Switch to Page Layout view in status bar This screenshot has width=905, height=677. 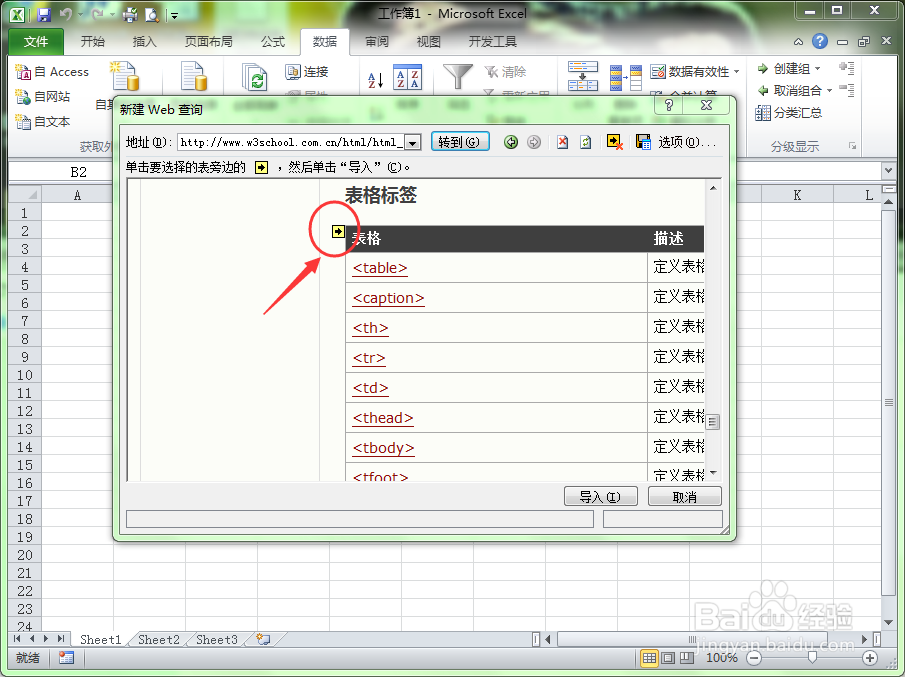(x=668, y=658)
